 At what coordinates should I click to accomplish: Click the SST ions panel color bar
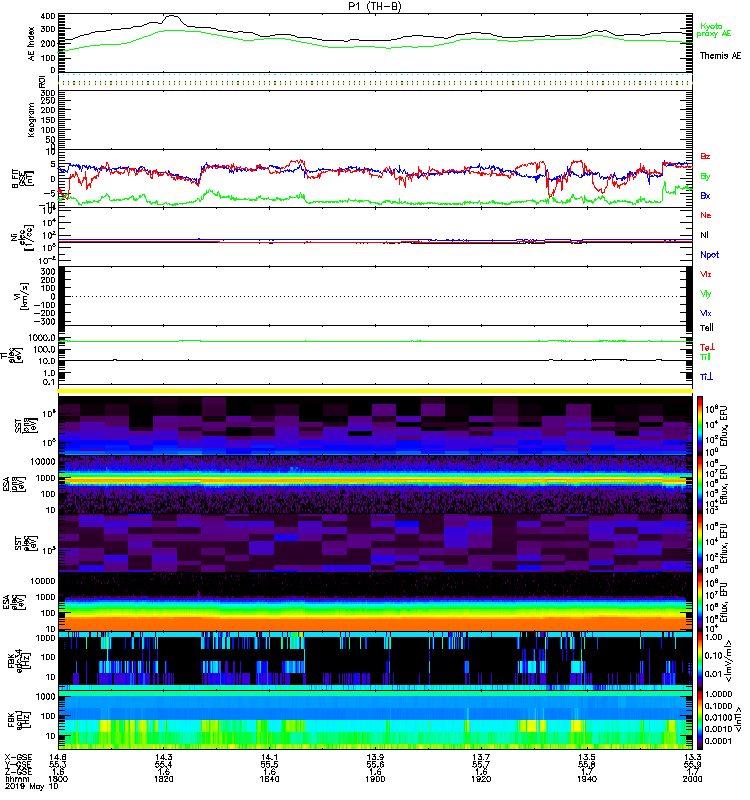[700, 425]
